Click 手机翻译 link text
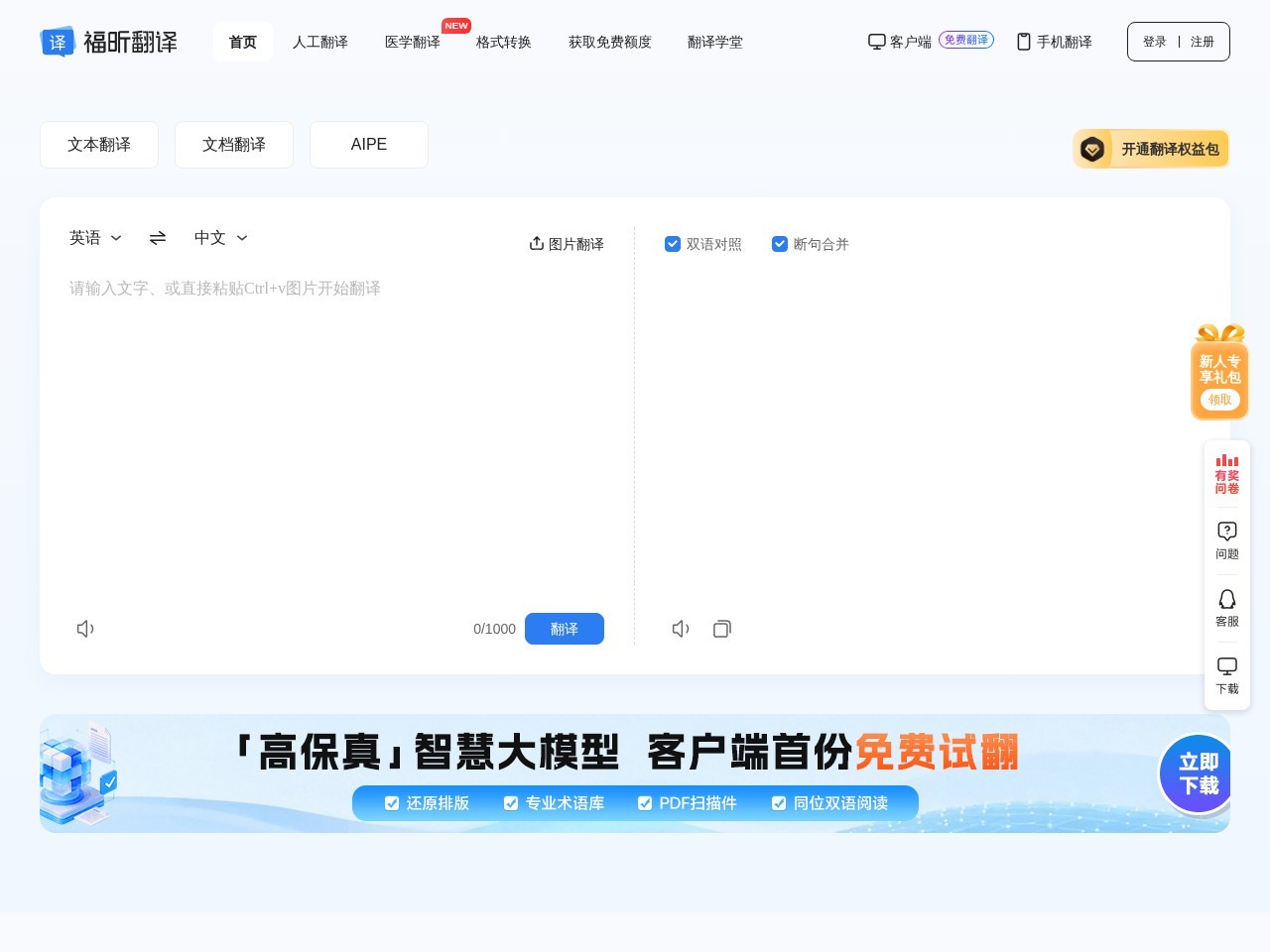This screenshot has width=1270, height=952. (1065, 42)
